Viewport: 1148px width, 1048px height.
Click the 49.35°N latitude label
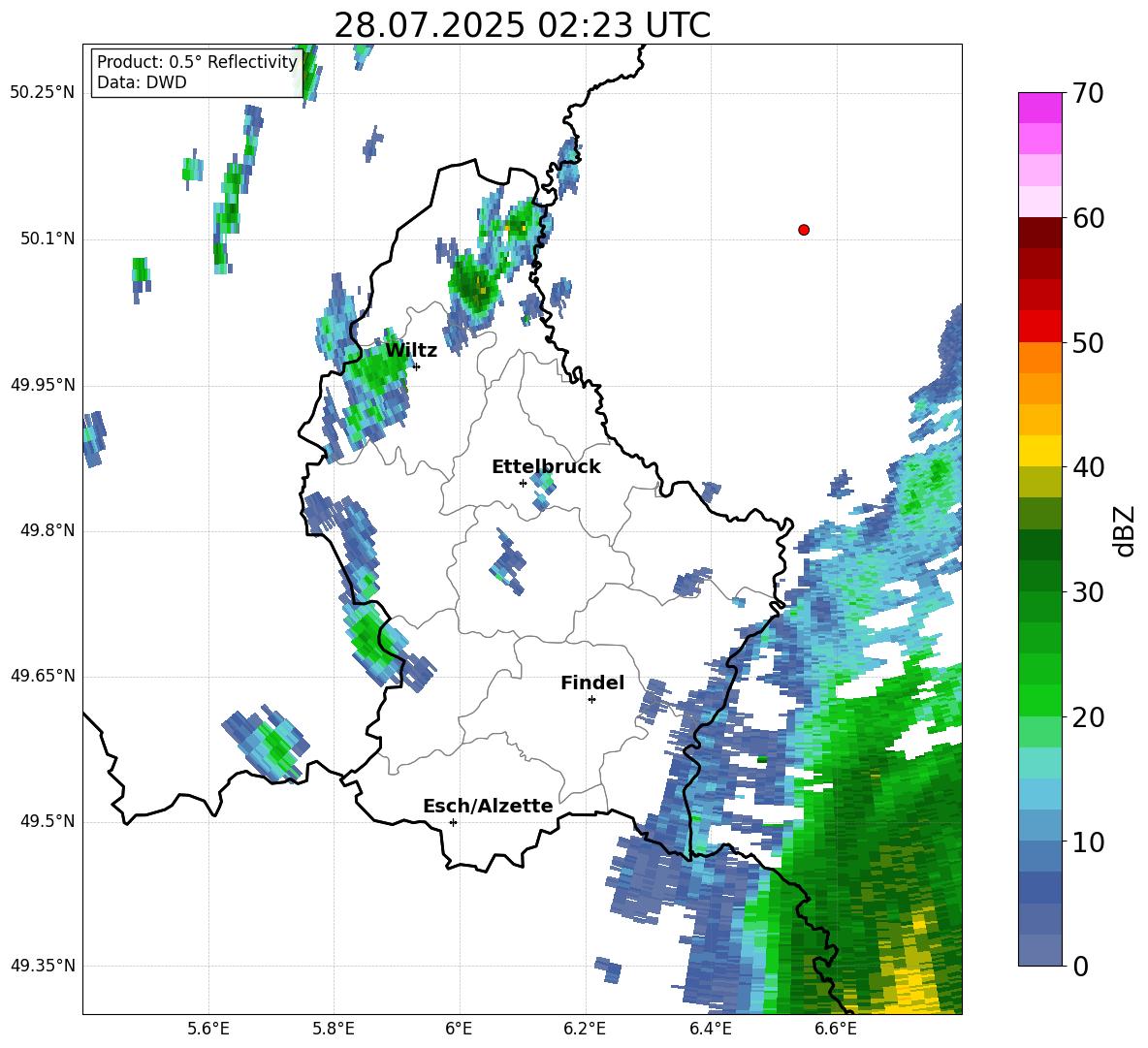pos(43,966)
